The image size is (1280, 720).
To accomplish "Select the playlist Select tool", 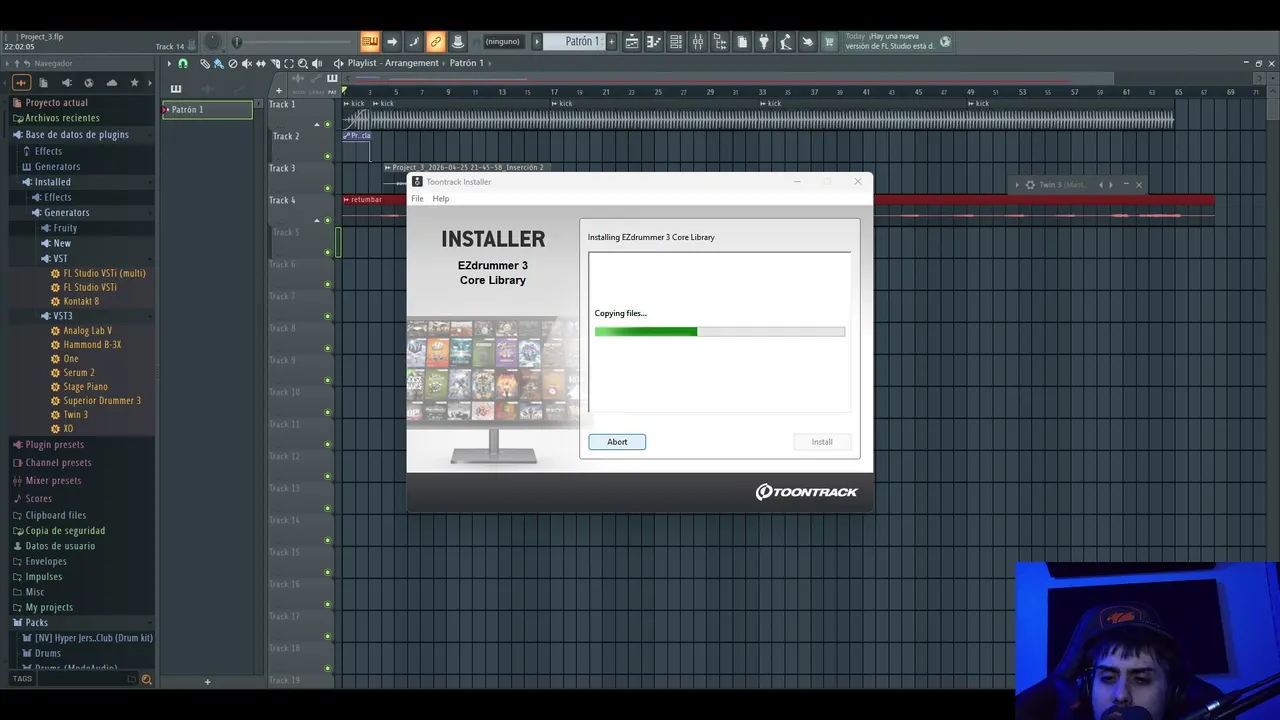I will 289,63.
